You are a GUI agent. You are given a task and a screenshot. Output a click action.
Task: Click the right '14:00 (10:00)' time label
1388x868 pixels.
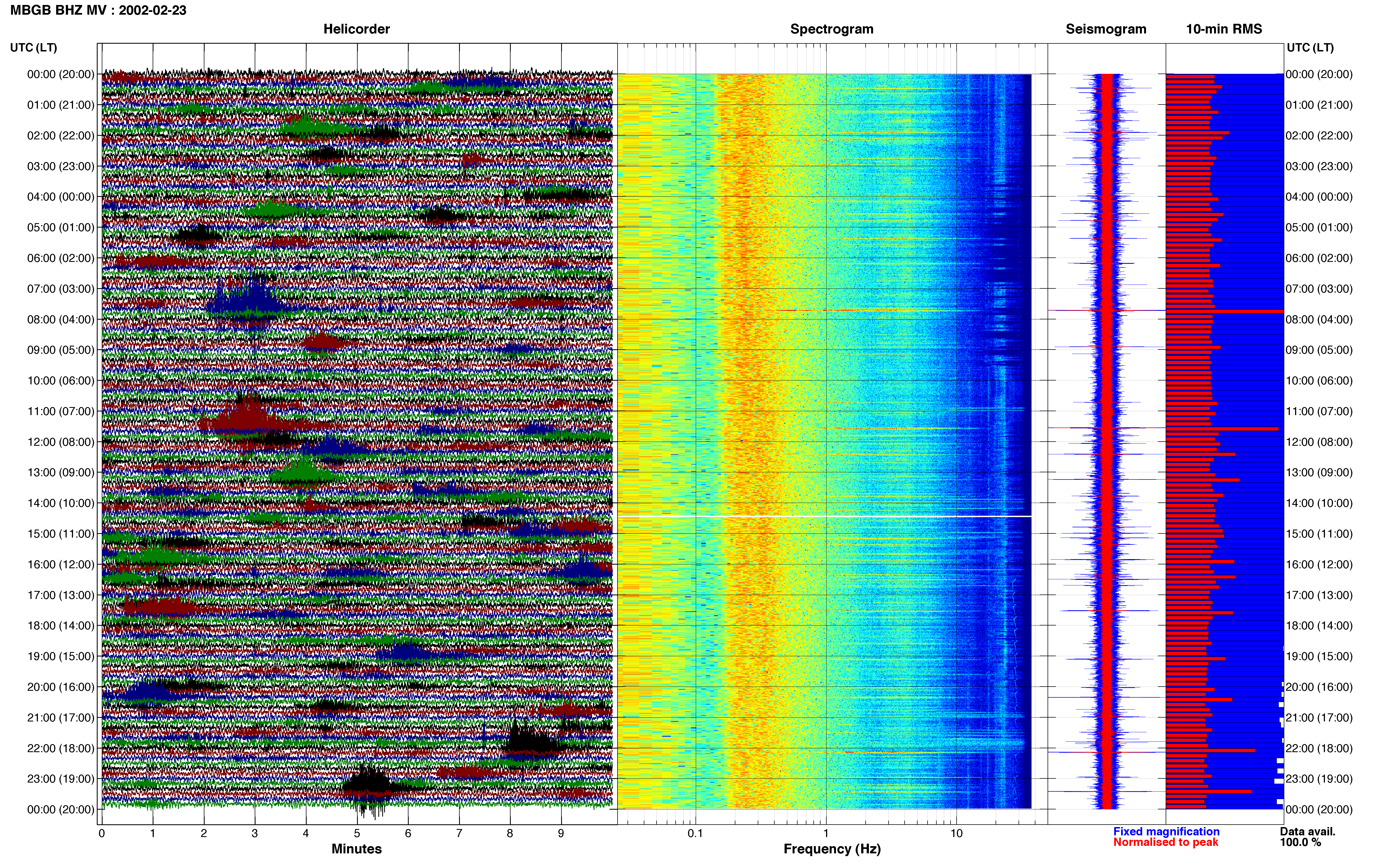[1319, 504]
